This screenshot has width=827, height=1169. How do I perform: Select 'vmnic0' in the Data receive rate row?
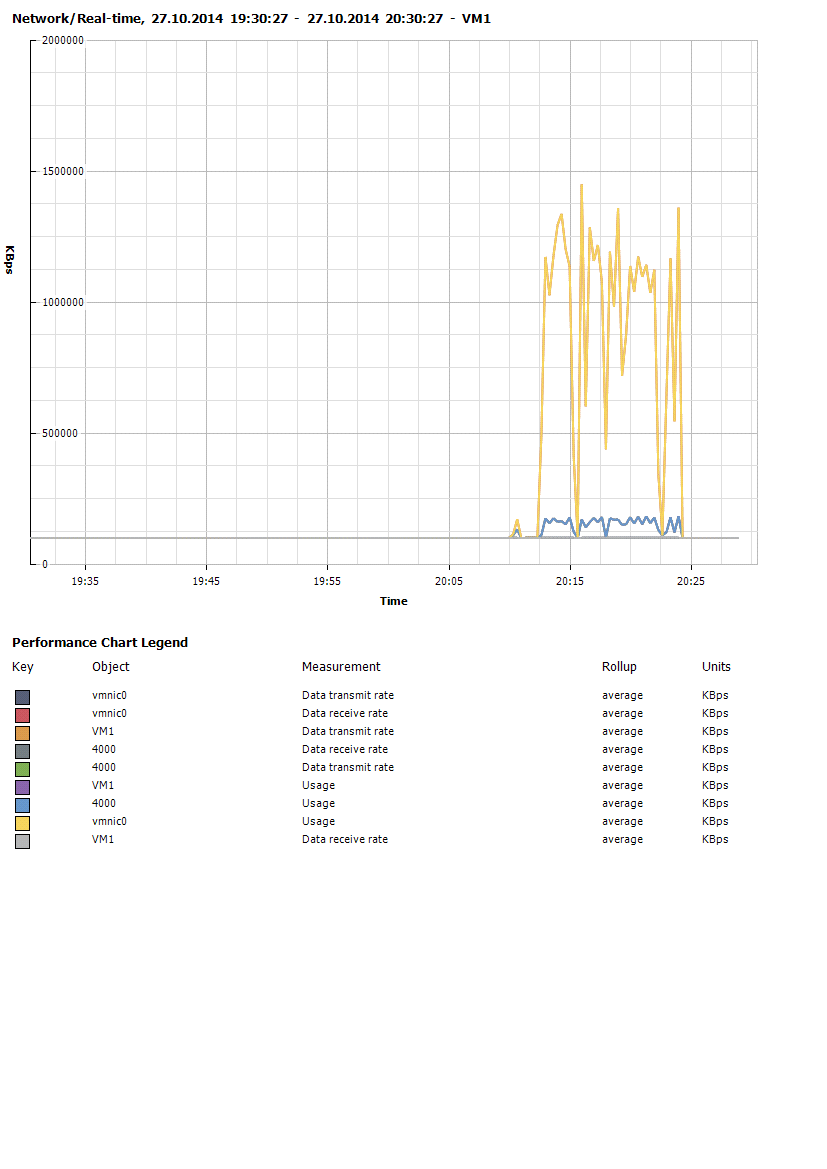(110, 713)
